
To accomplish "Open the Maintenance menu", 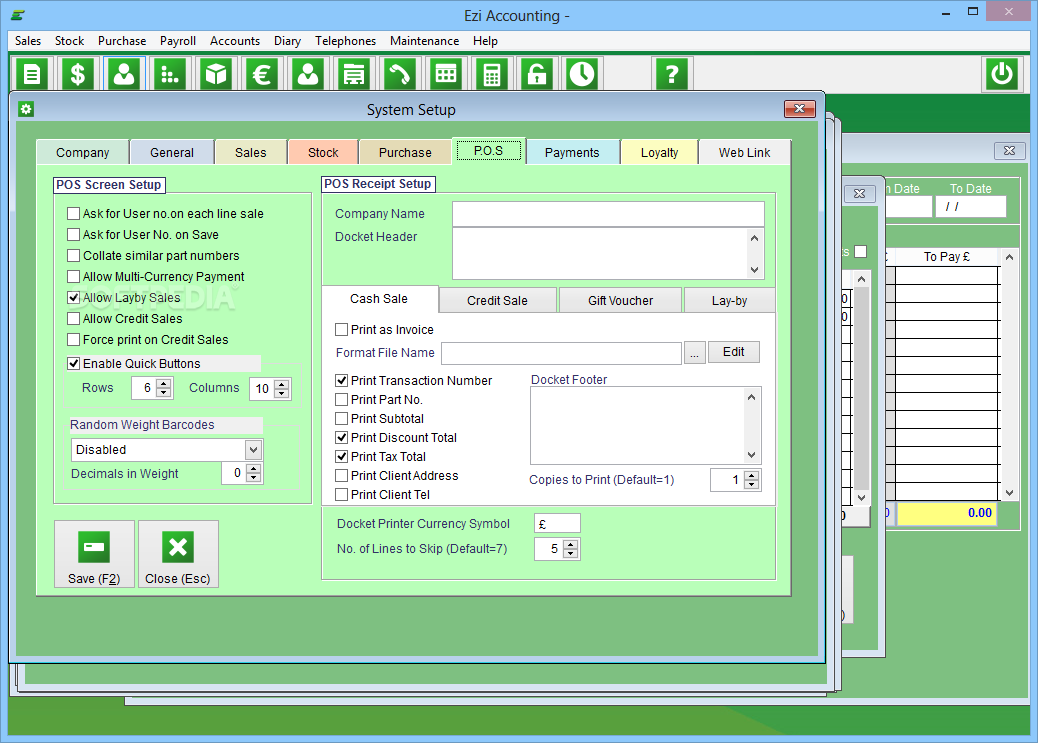I will [424, 41].
